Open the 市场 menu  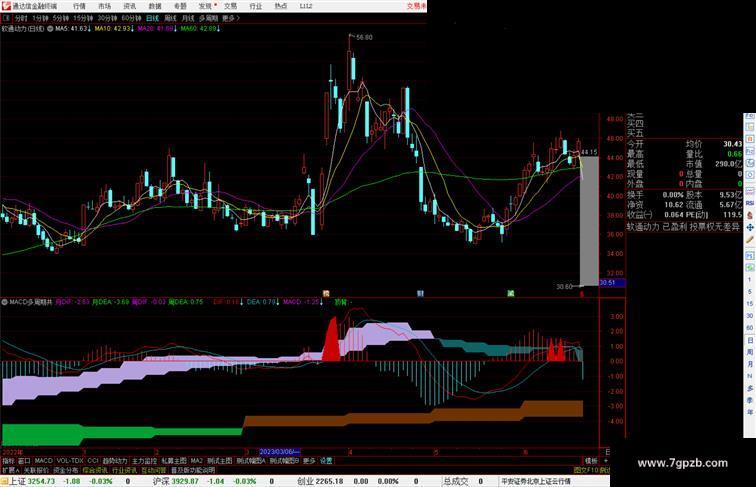tap(104, 6)
